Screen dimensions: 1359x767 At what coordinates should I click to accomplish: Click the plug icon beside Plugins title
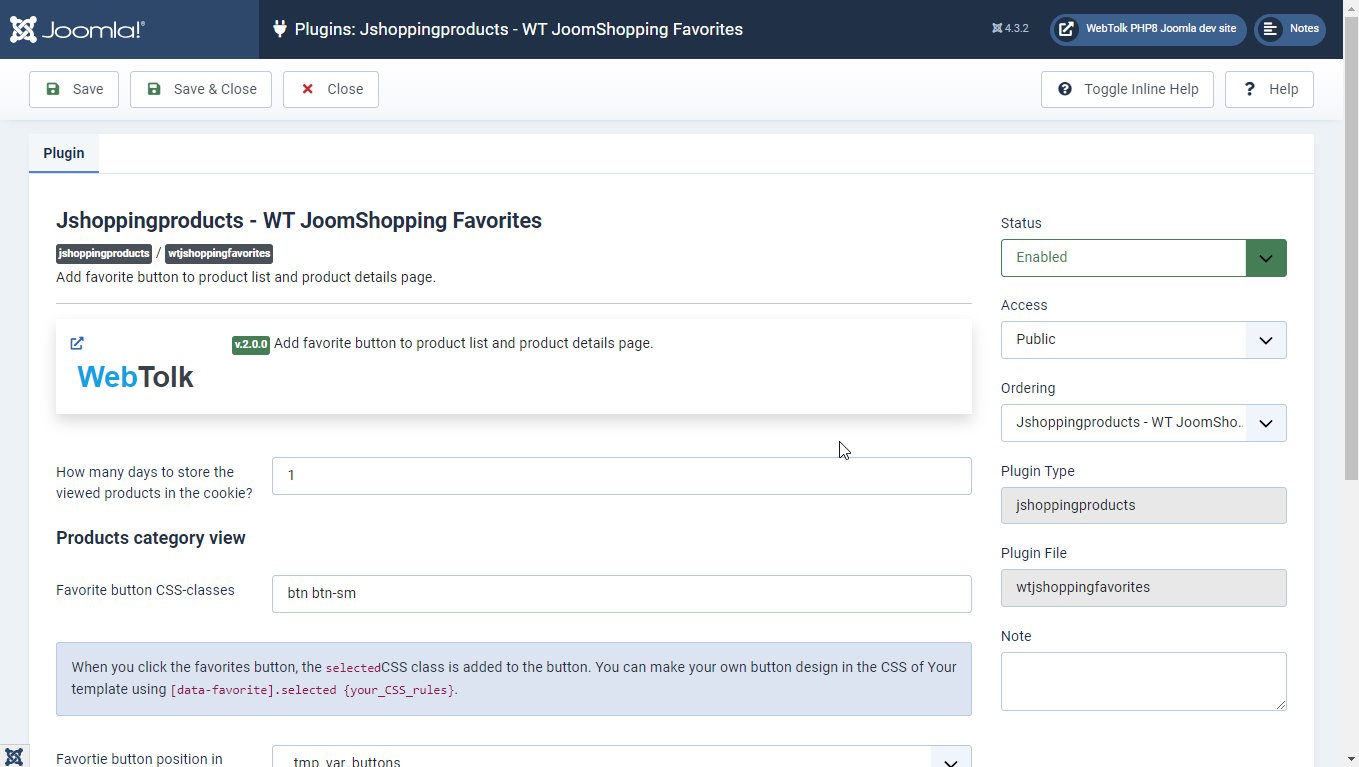[x=280, y=29]
